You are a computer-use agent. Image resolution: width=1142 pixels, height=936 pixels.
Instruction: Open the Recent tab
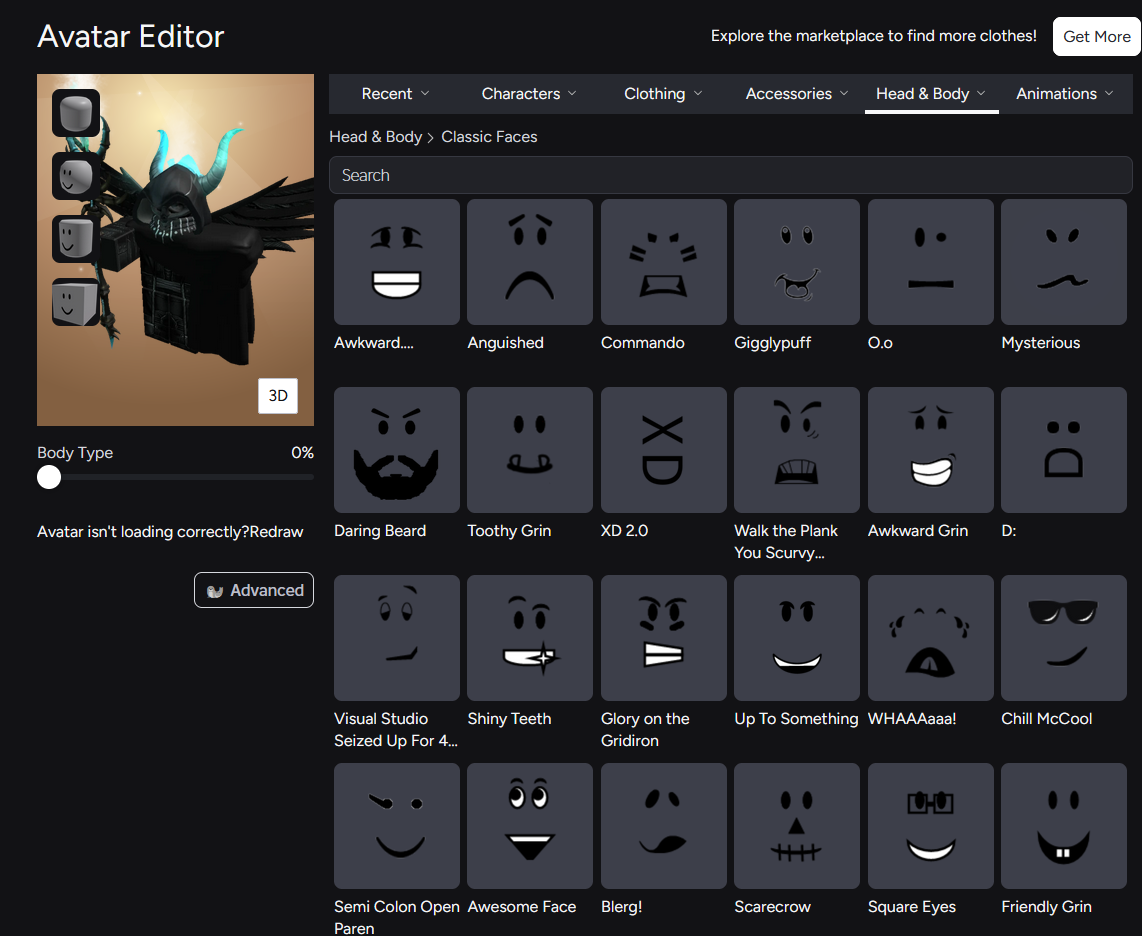coord(395,93)
